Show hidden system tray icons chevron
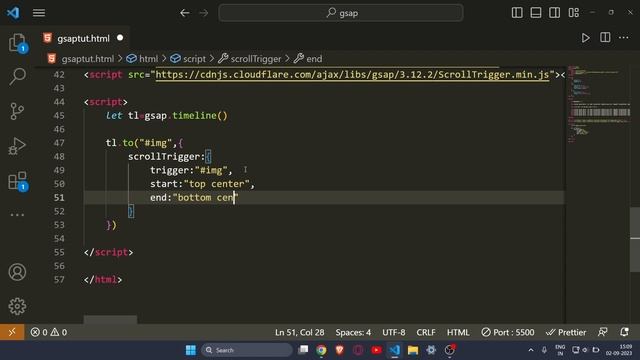The width and height of the screenshot is (640, 360). (531, 350)
